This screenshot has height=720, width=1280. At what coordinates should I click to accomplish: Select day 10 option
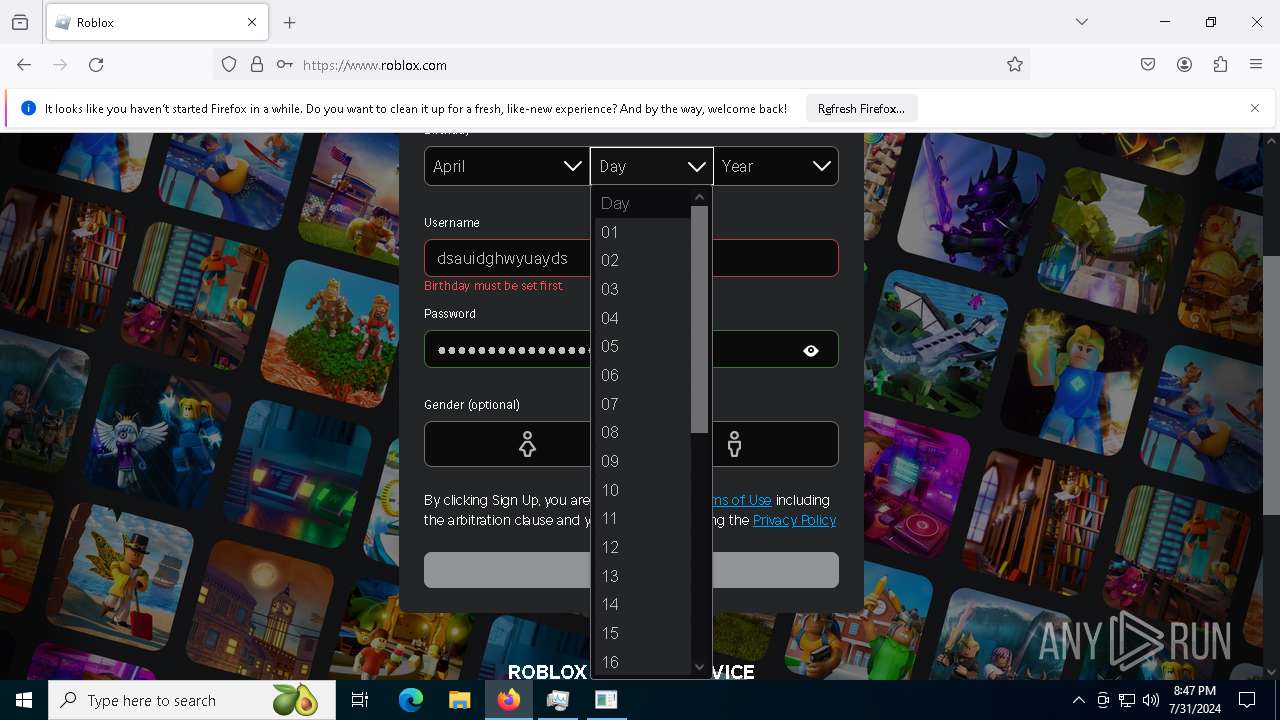click(643, 490)
